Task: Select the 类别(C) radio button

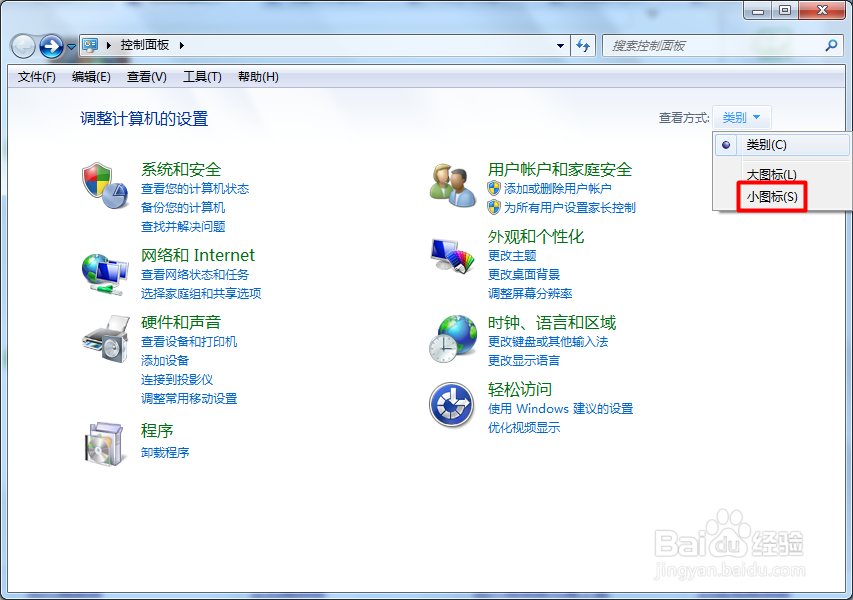Action: pos(725,145)
